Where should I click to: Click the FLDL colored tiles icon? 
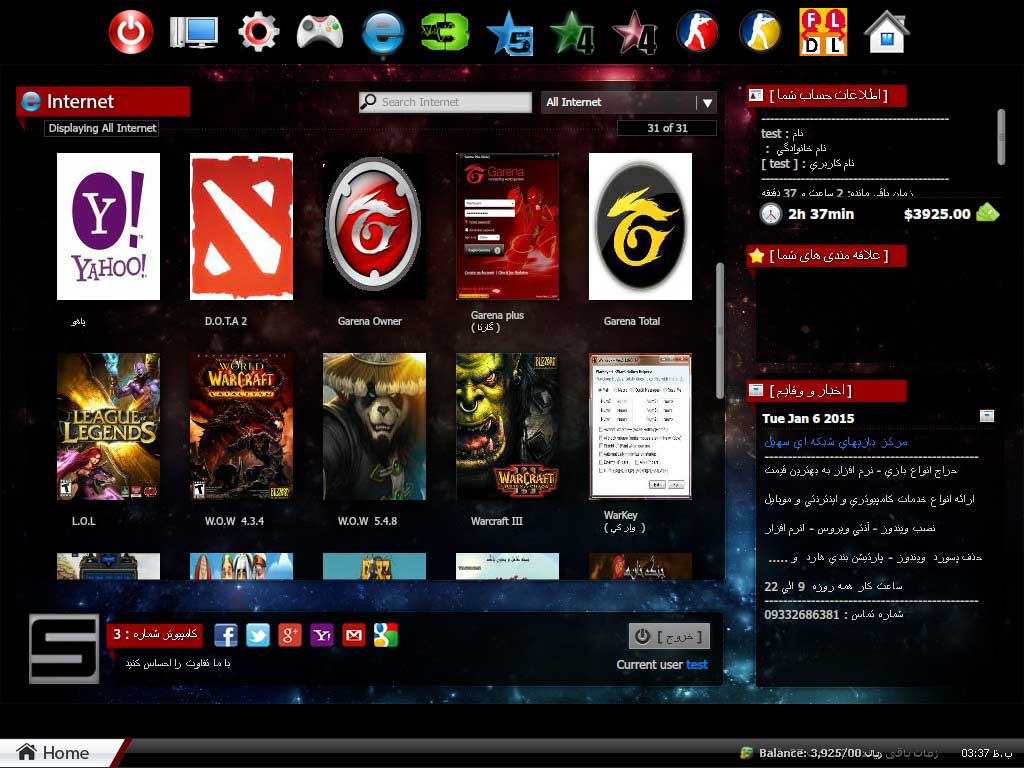click(822, 32)
